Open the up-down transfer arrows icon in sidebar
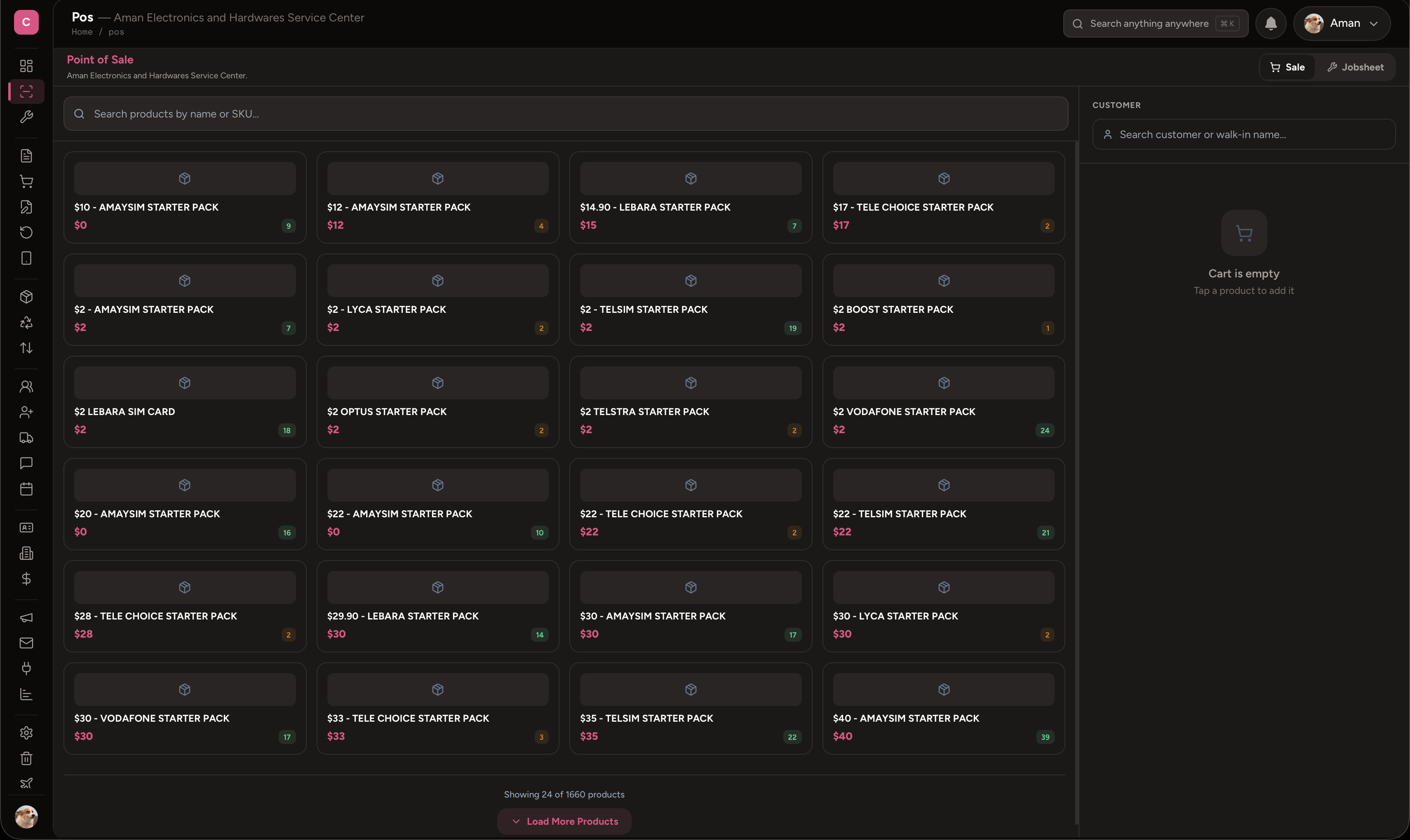Viewport: 1410px width, 840px height. (x=26, y=347)
